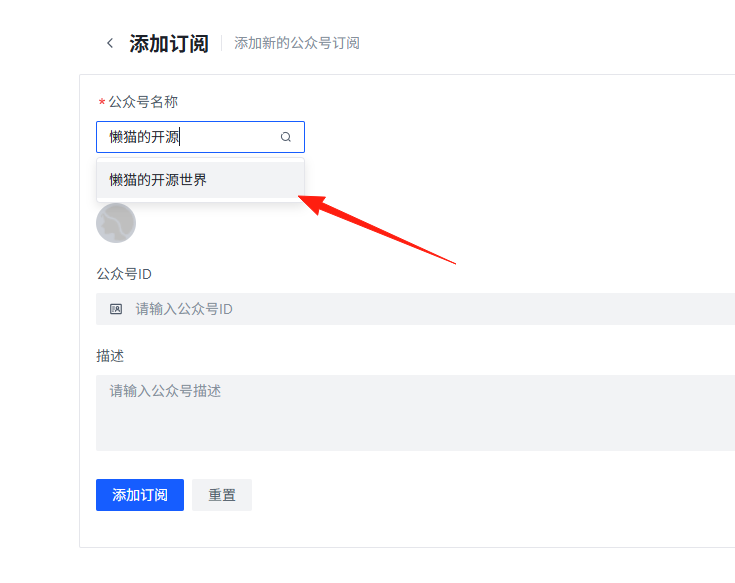Image resolution: width=735 pixels, height=583 pixels.
Task: Focus the 公众号名称 search input box
Action: (x=201, y=137)
